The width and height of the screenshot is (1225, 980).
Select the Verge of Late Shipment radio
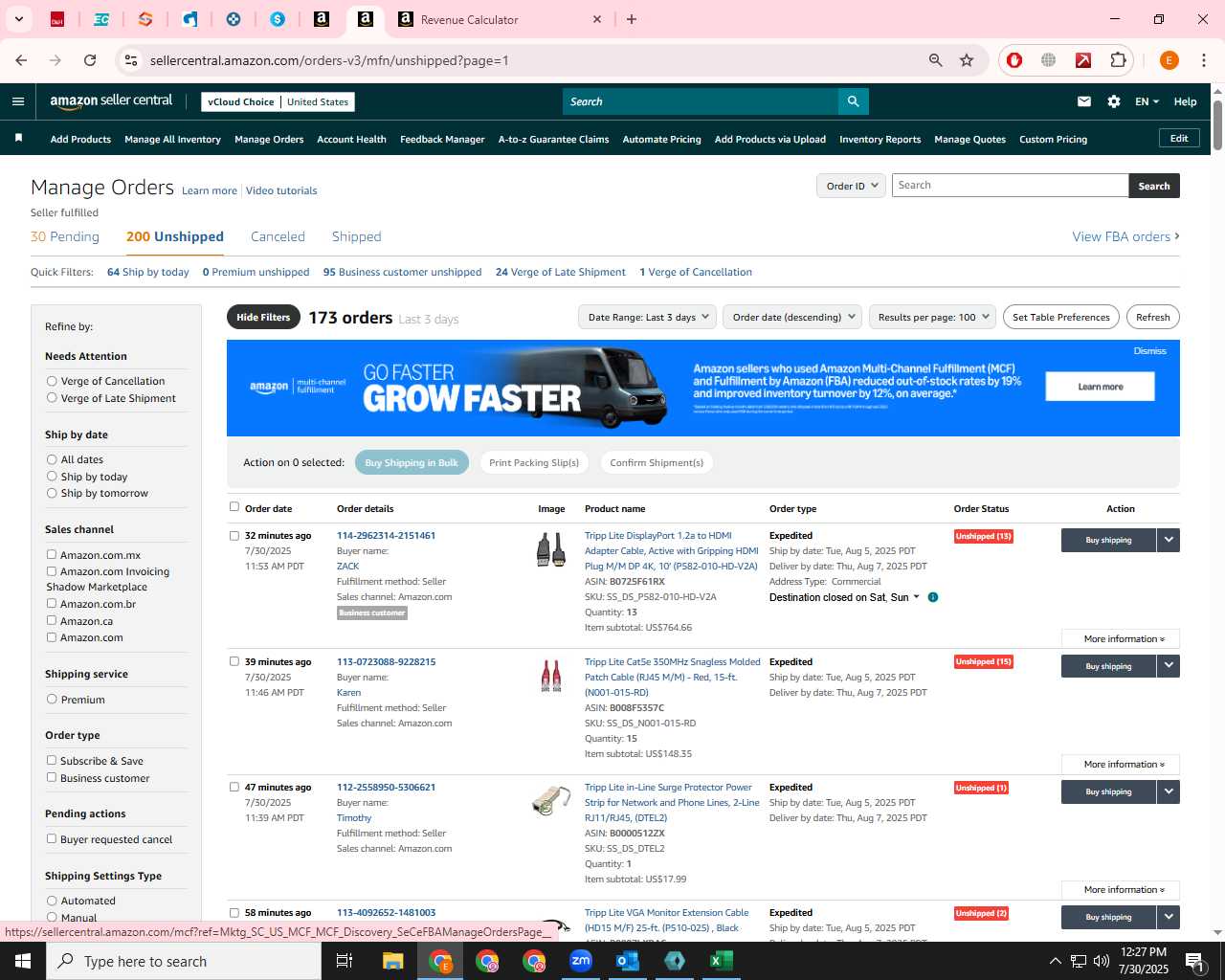(52, 398)
